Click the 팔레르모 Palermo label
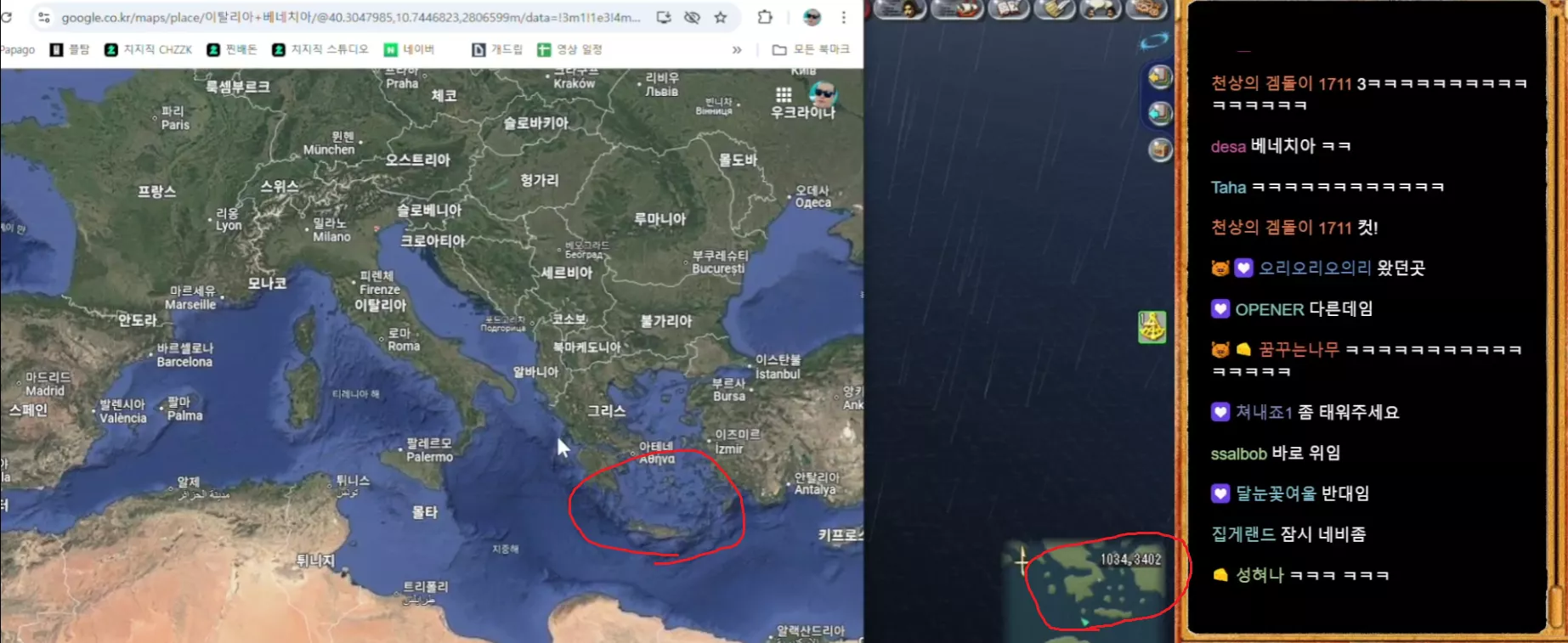This screenshot has height=643, width=1568. pyautogui.click(x=429, y=450)
